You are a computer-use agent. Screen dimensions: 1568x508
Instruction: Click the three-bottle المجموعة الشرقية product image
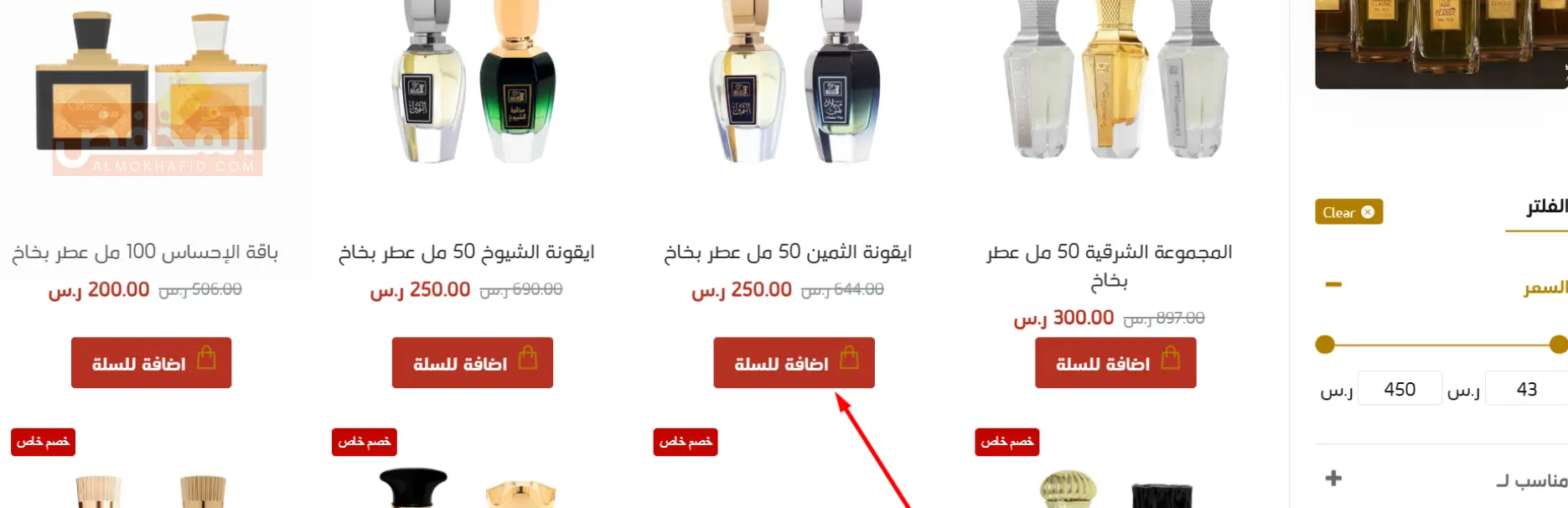click(x=1115, y=80)
